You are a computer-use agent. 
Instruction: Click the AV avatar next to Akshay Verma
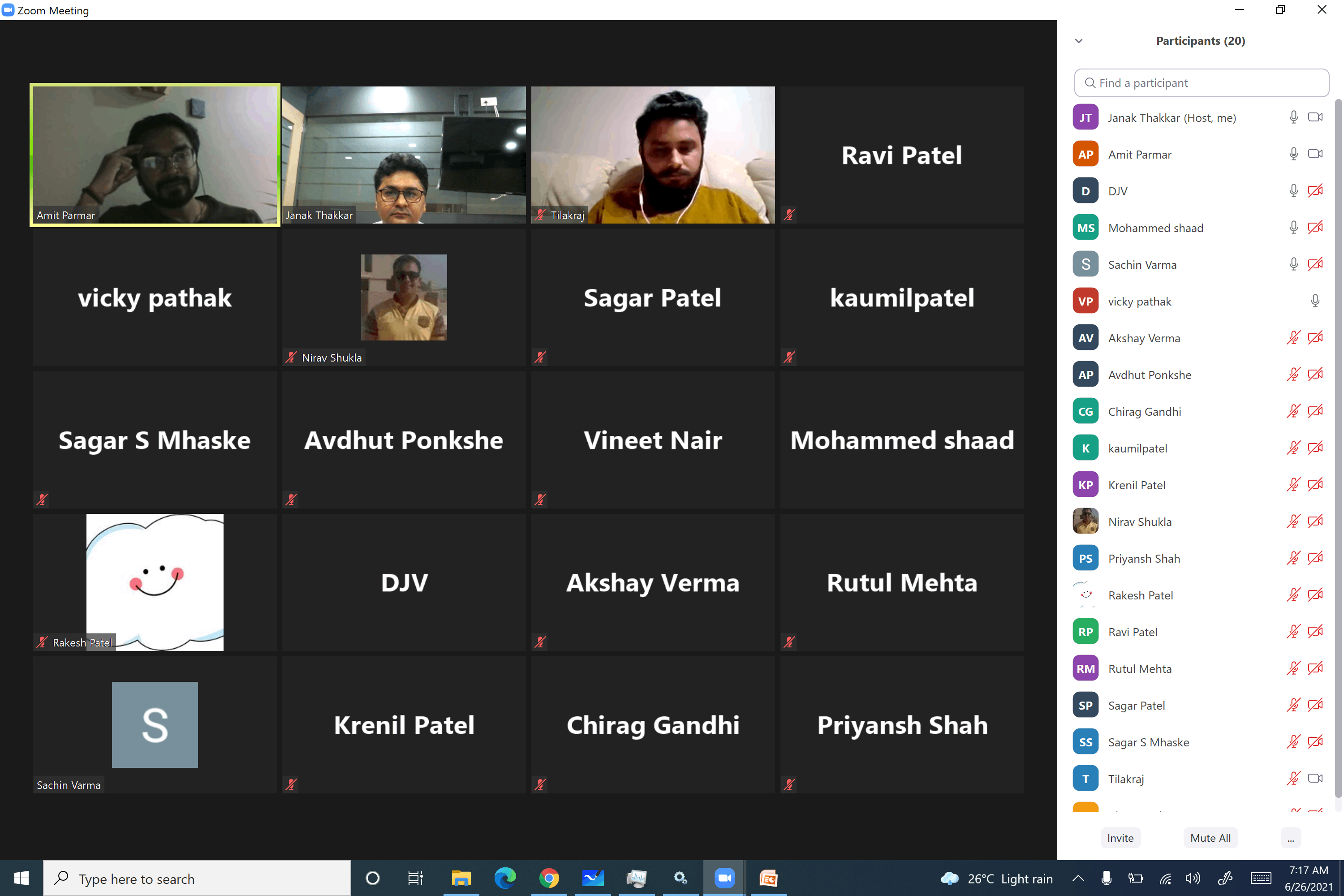click(x=1085, y=338)
